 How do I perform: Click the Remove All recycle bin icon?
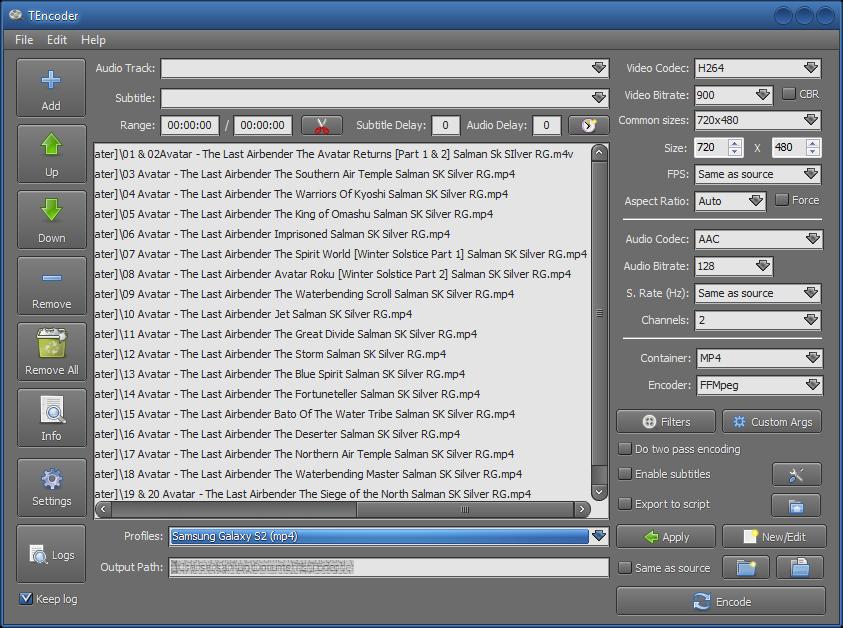(x=51, y=345)
